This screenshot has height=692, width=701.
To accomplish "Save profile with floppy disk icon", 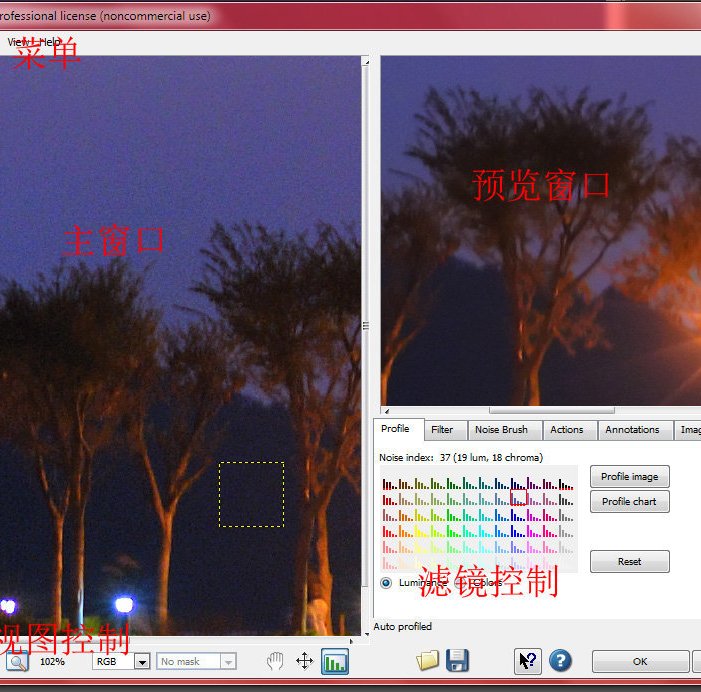I will click(x=457, y=661).
